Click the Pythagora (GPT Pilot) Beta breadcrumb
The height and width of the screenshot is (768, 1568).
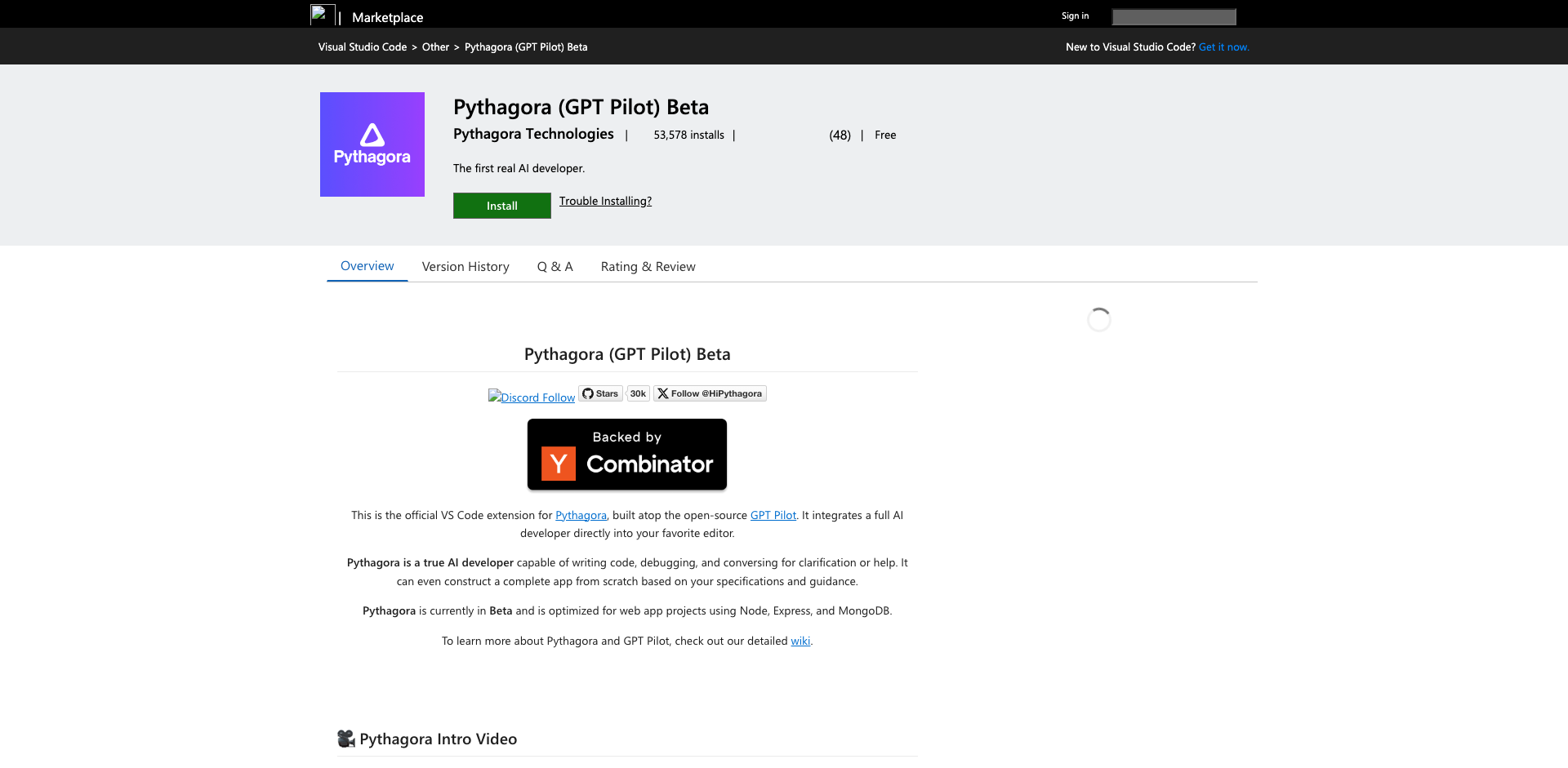[x=526, y=47]
